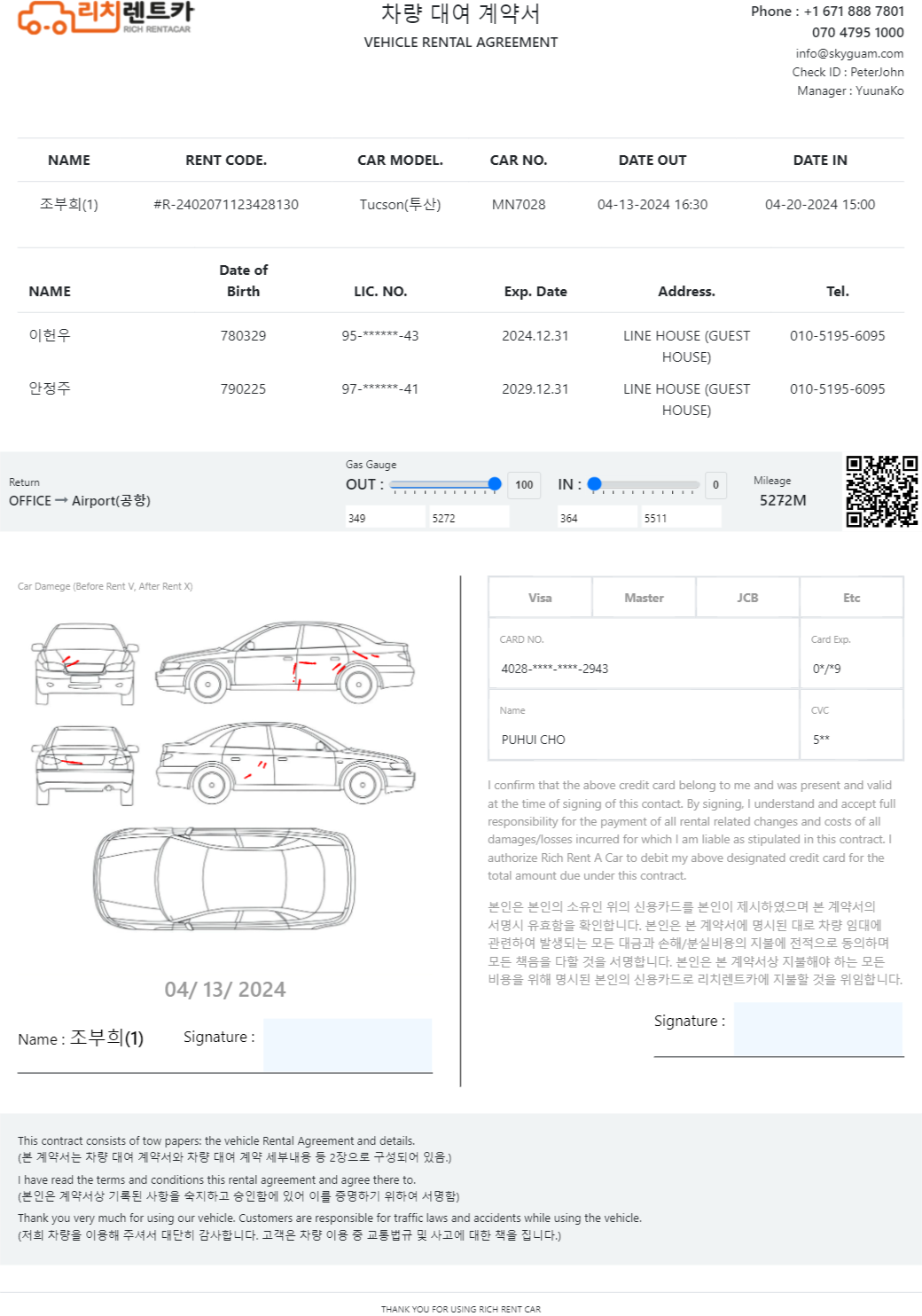Viewport: 922px width, 1316px height.
Task: Click the OUT gas gauge value 100
Action: (524, 485)
